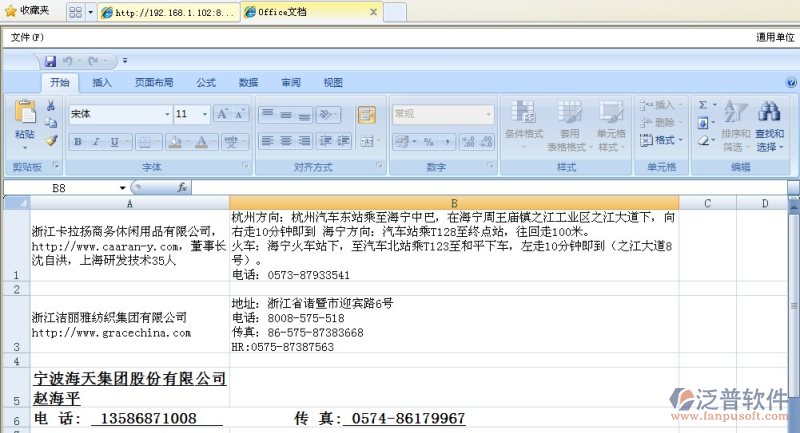Click the decrease indent icon
Image resolution: width=800 pixels, height=433 pixels.
tap(326, 141)
